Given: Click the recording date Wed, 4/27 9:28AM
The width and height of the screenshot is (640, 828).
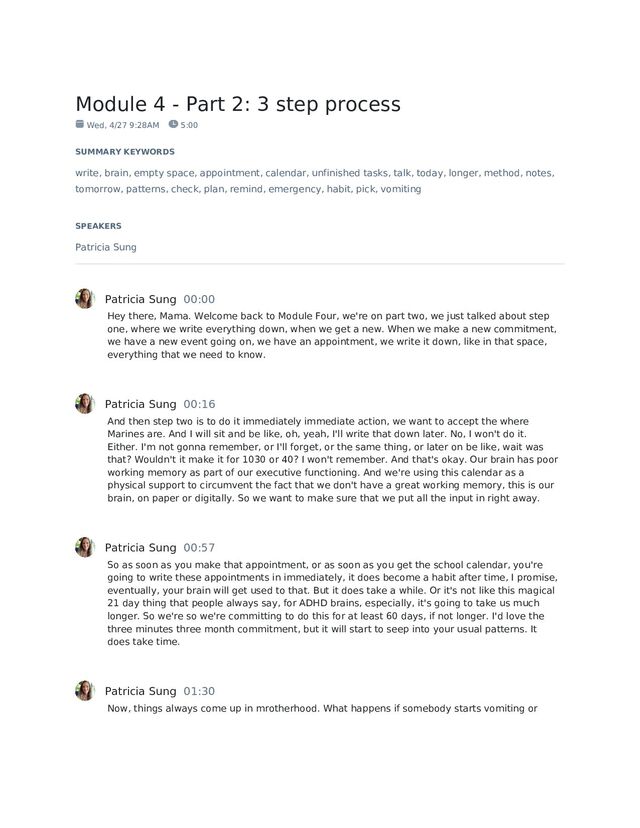Looking at the screenshot, I should pyautogui.click(x=123, y=125).
